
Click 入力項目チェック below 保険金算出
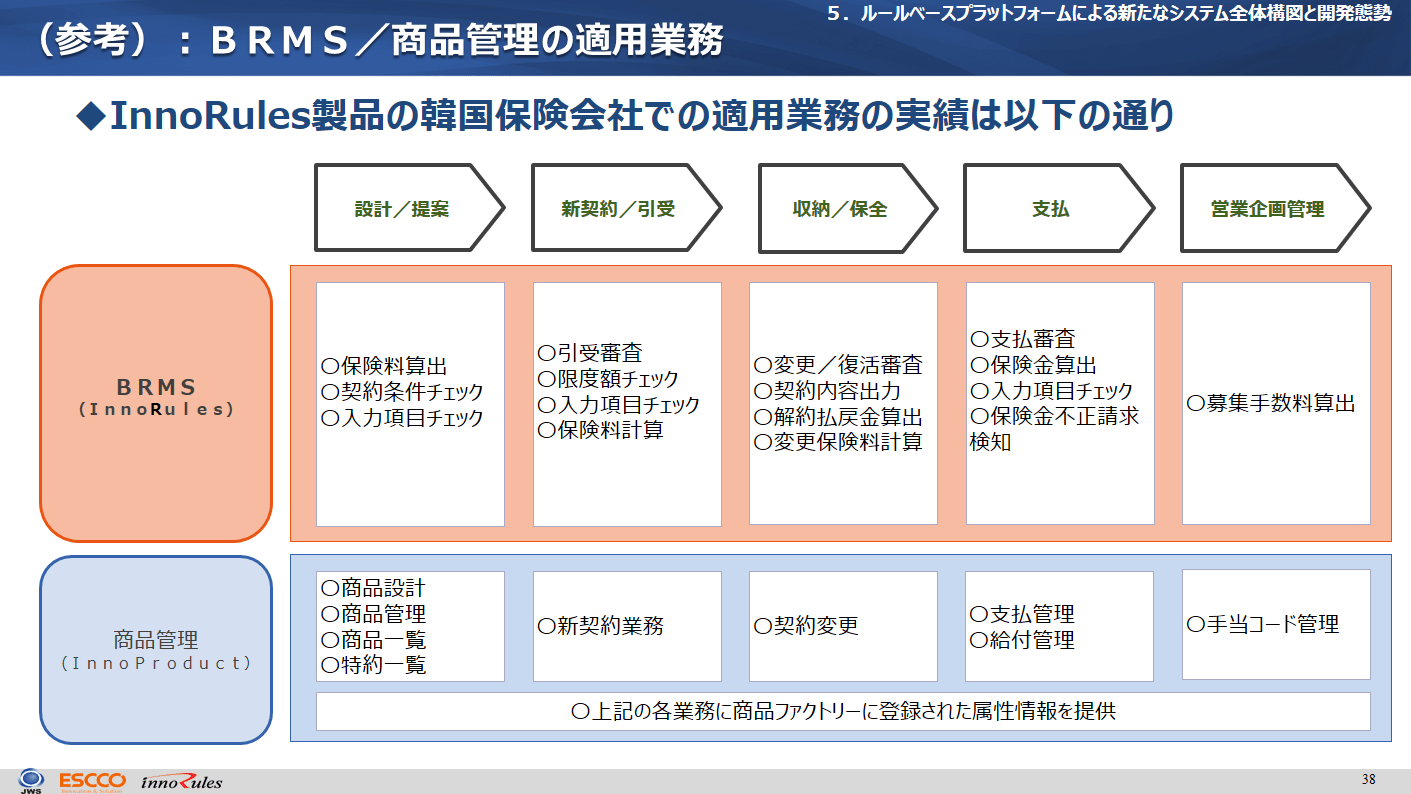click(x=1052, y=391)
